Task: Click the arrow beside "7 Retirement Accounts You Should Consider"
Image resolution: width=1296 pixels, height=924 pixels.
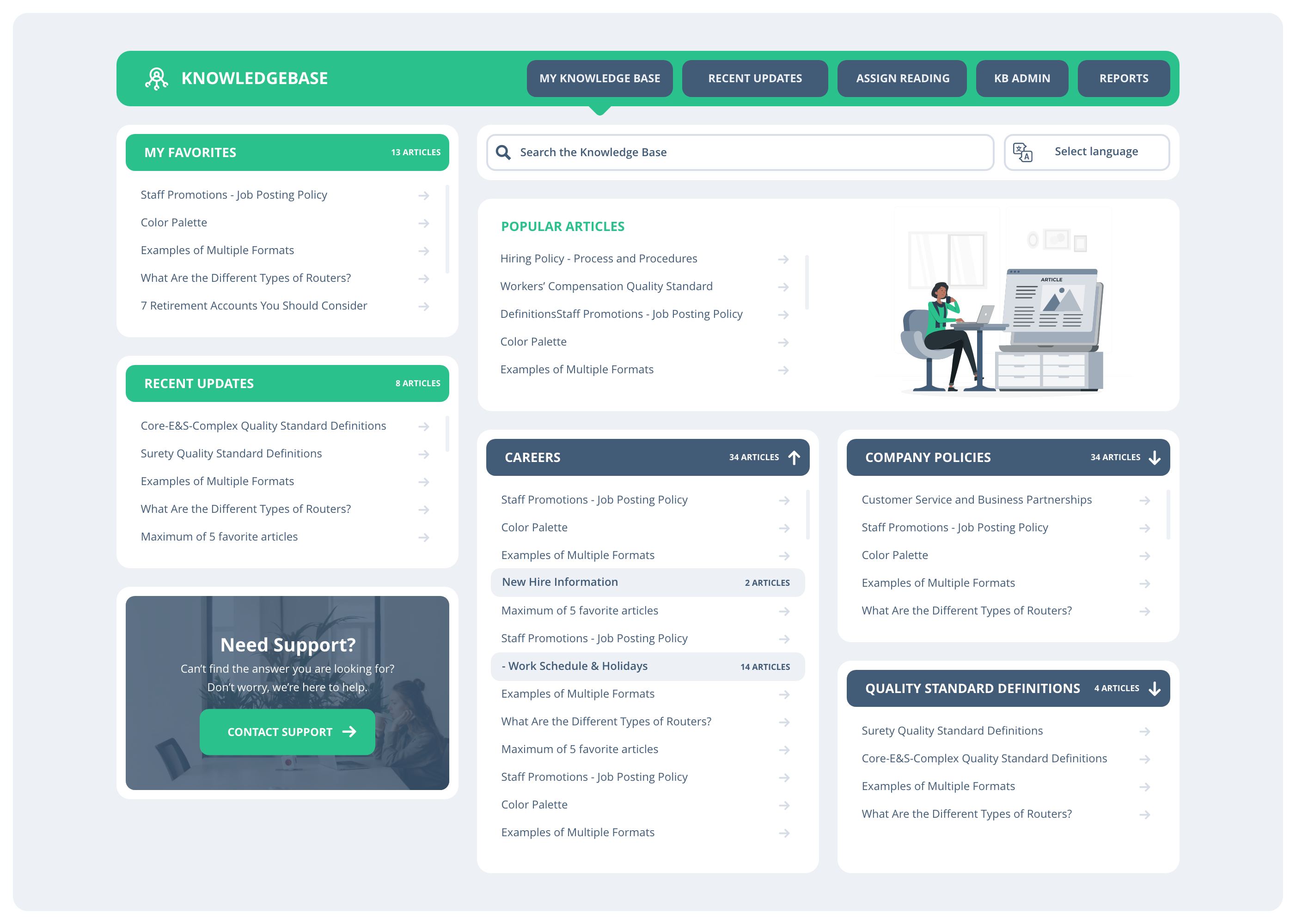Action: [424, 306]
